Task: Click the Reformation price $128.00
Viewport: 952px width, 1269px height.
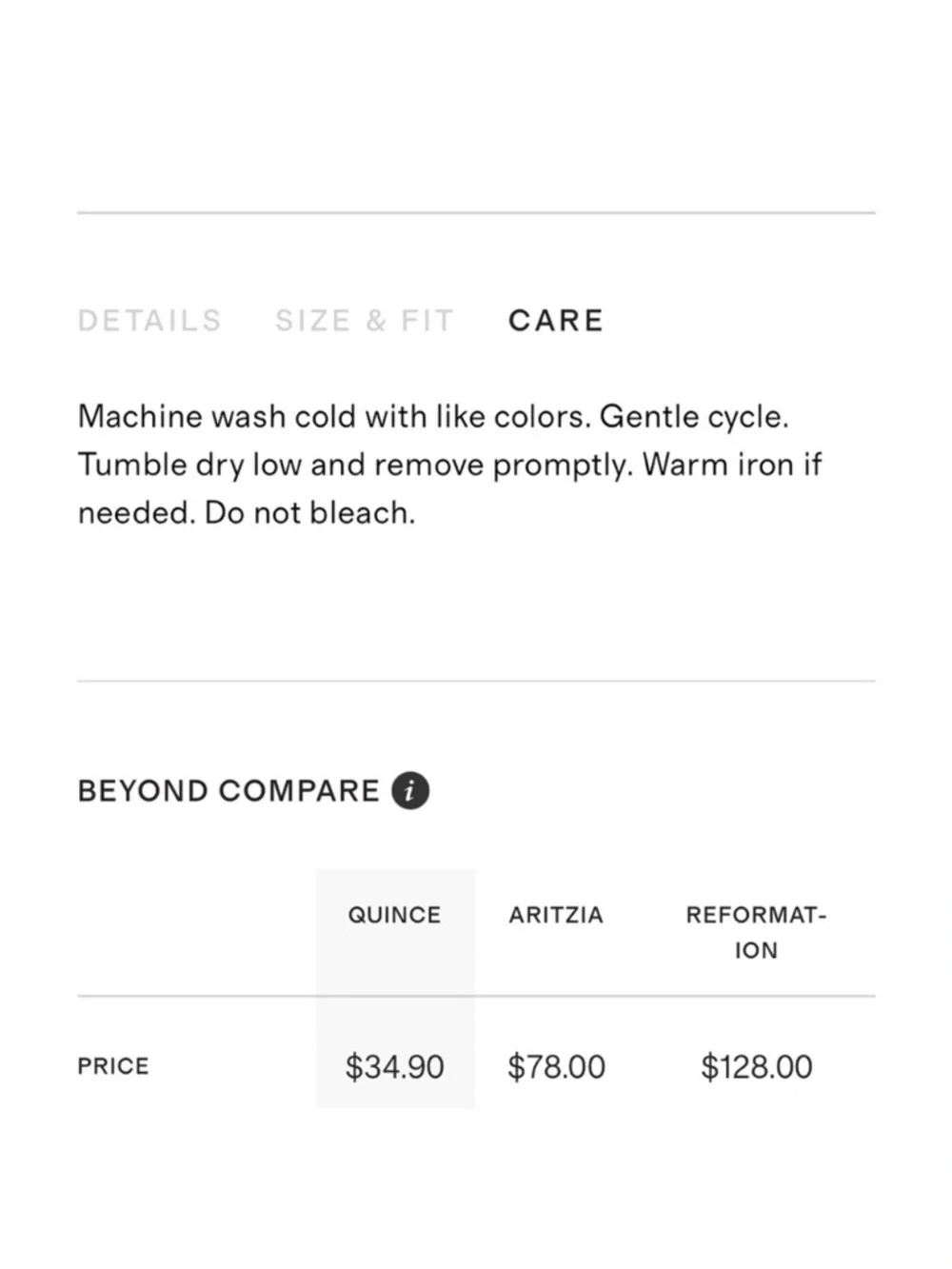Action: pyautogui.click(x=756, y=1066)
